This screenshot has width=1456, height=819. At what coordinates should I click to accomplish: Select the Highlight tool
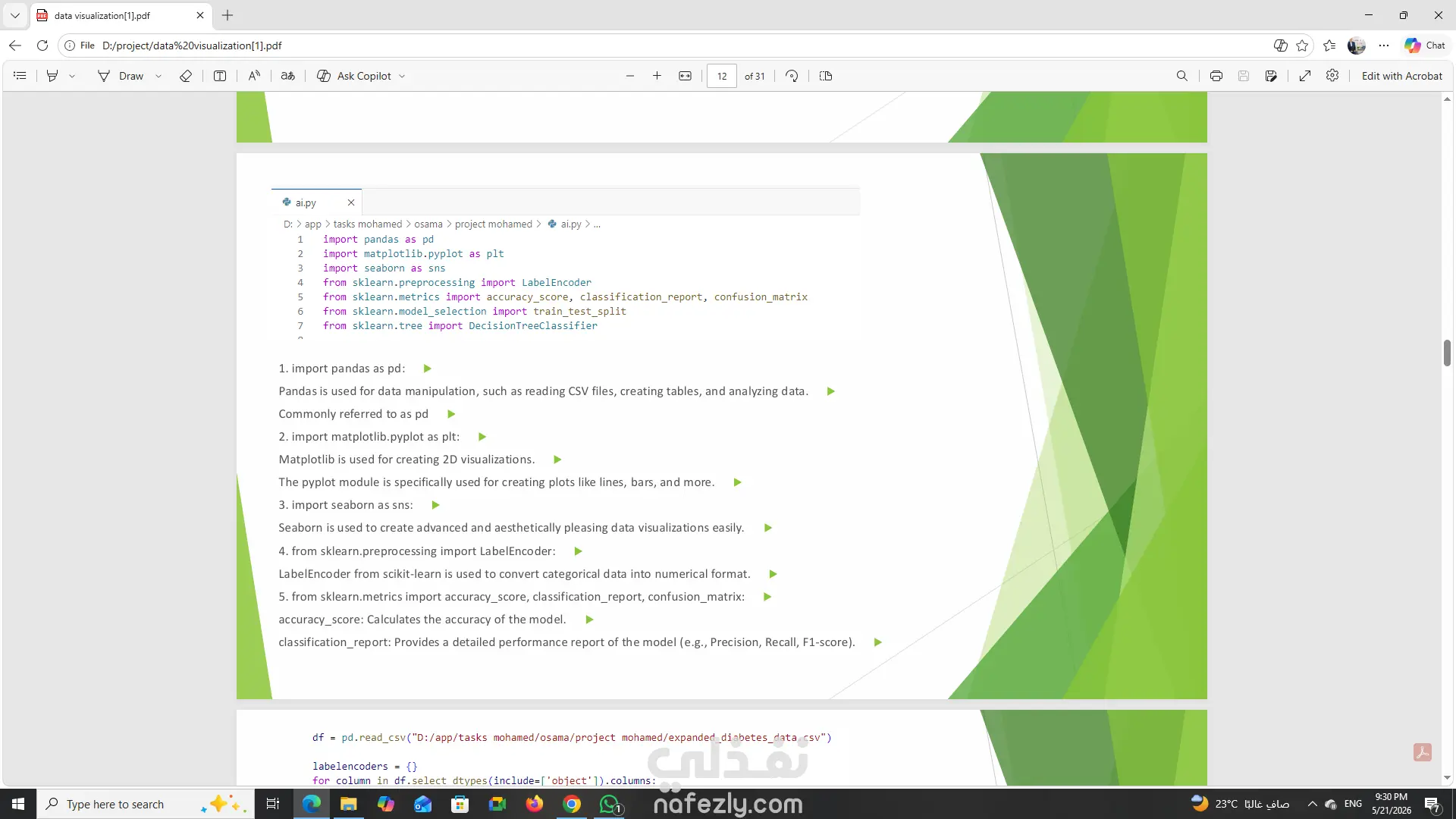pyautogui.click(x=52, y=76)
